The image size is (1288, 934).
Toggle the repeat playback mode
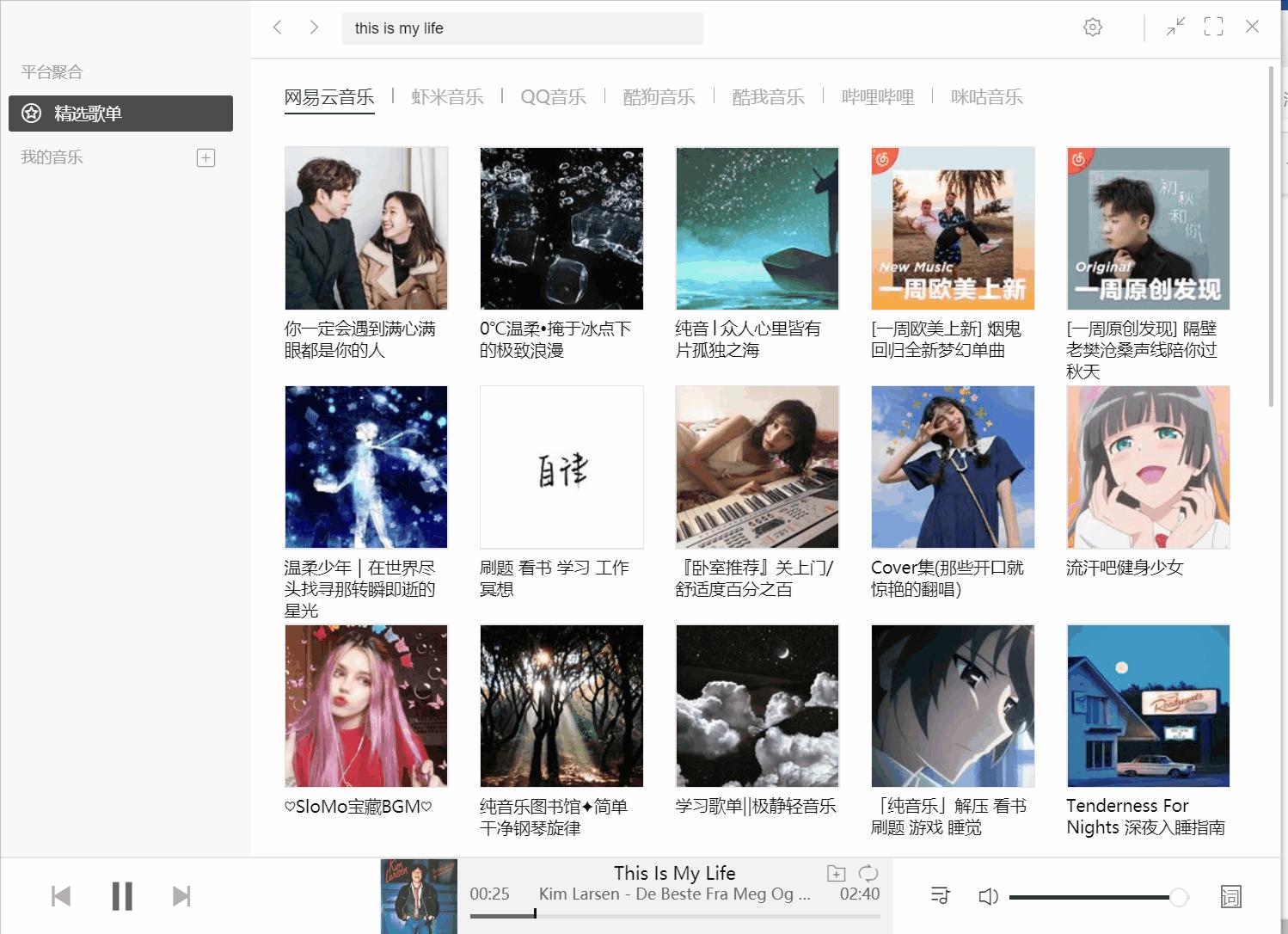870,872
